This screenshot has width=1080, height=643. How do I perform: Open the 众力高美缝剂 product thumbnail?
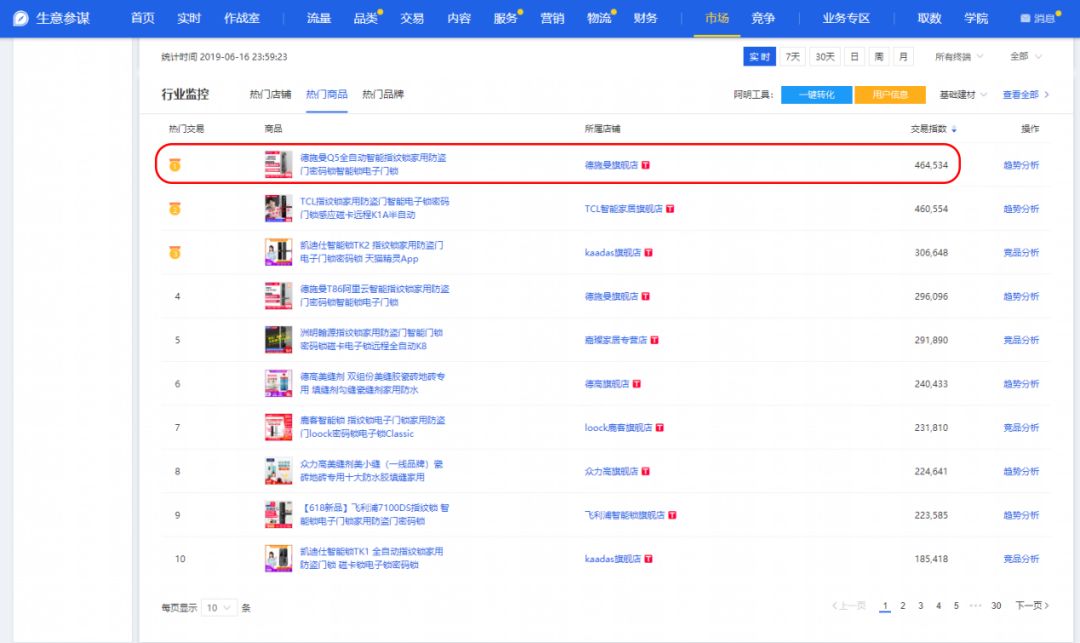tap(278, 471)
